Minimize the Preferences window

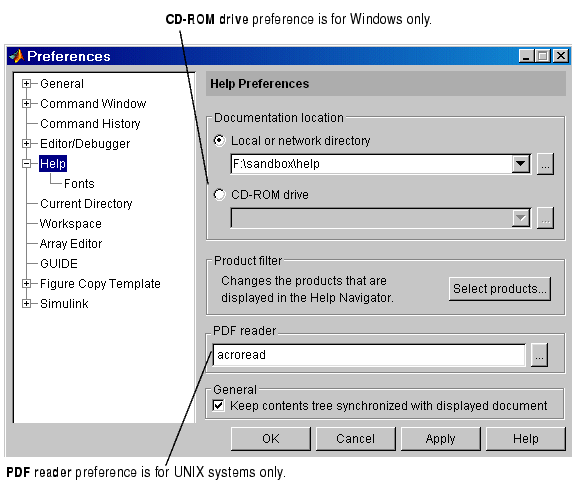[x=527, y=56]
